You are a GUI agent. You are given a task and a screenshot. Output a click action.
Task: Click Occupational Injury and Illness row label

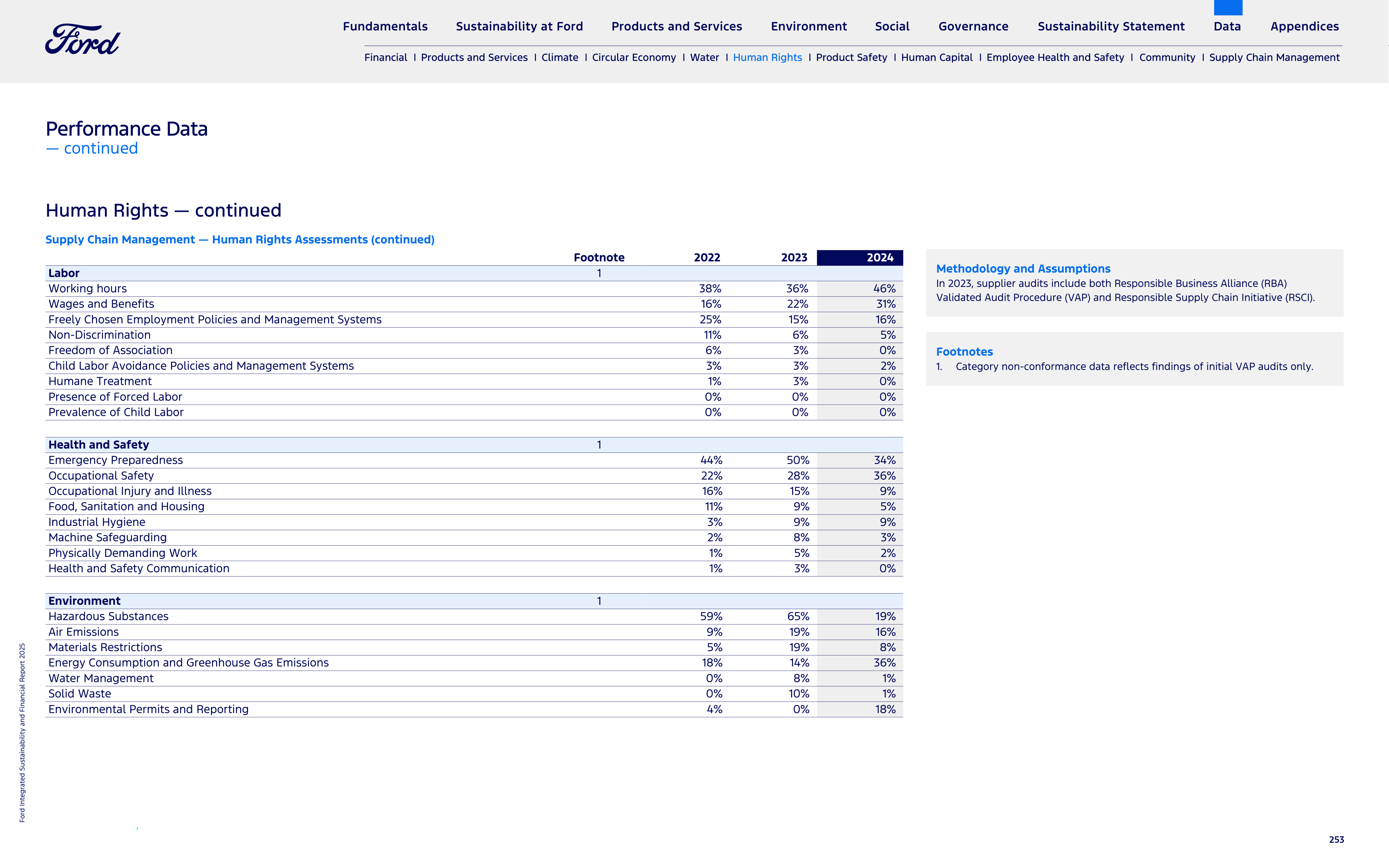point(130,492)
